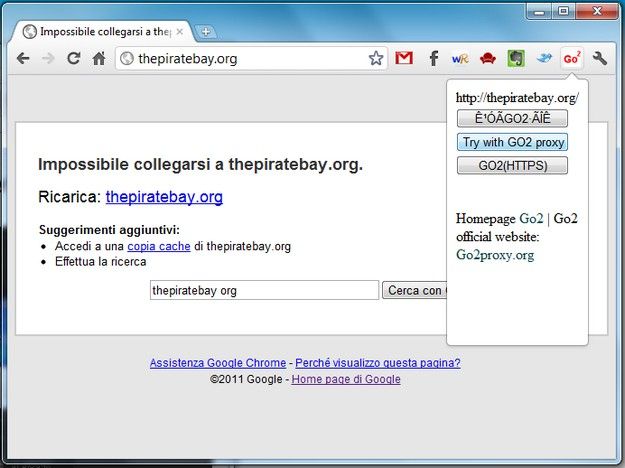Click the thepiratebay.org address bar

[x=251, y=59]
